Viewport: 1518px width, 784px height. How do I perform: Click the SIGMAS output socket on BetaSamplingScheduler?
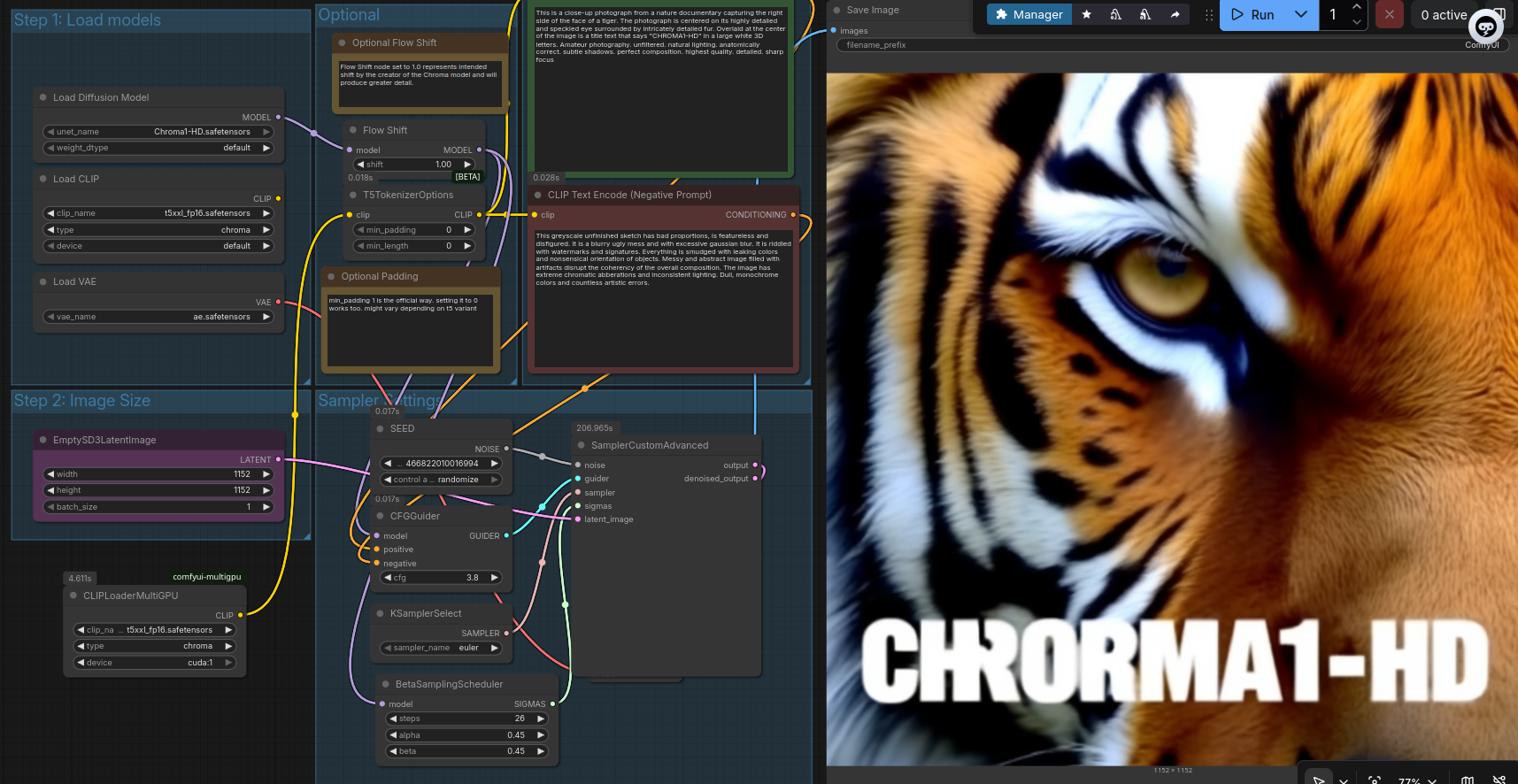click(552, 704)
